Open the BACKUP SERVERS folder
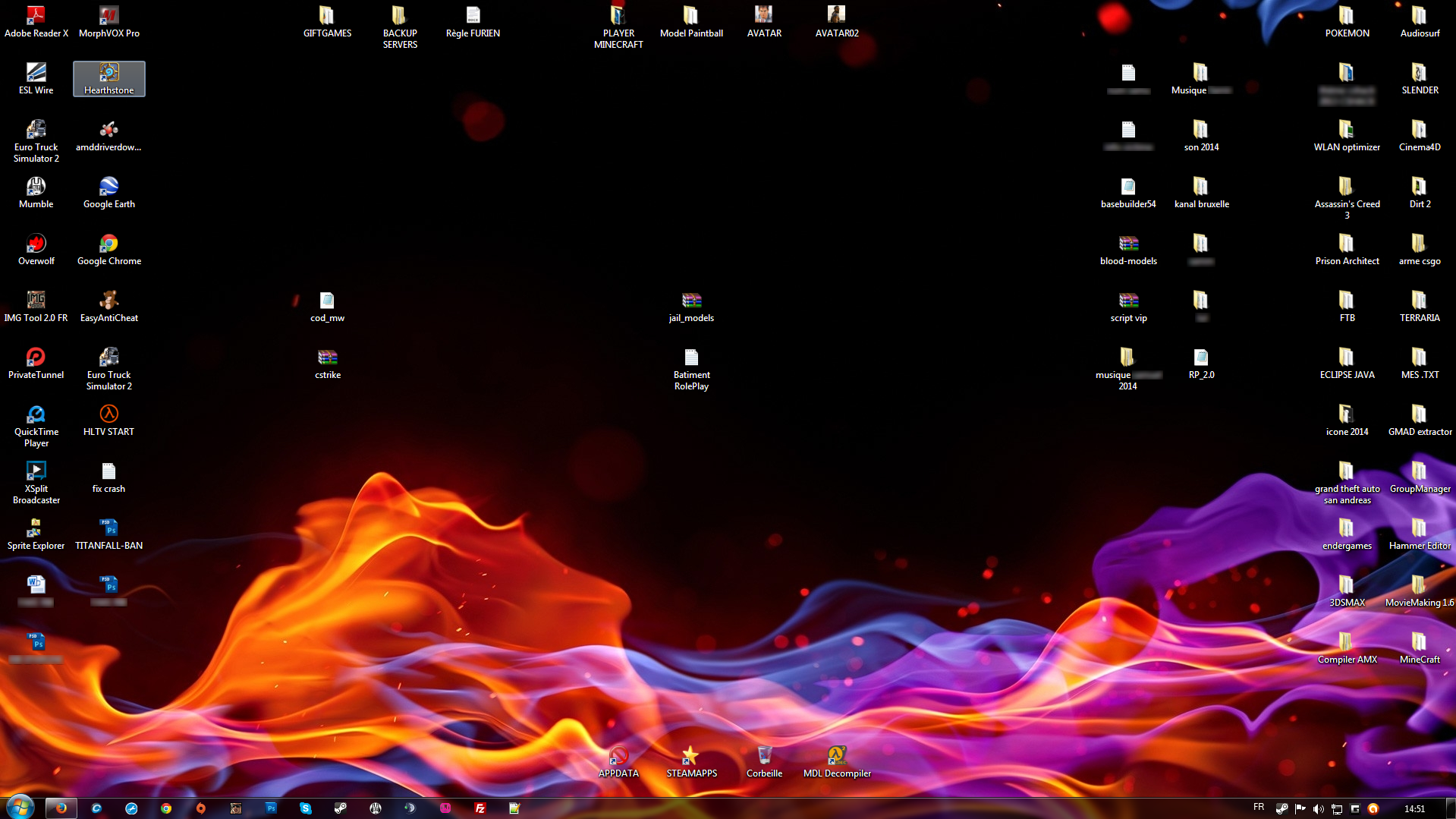Screen dimensions: 1456x819 (x=400, y=27)
